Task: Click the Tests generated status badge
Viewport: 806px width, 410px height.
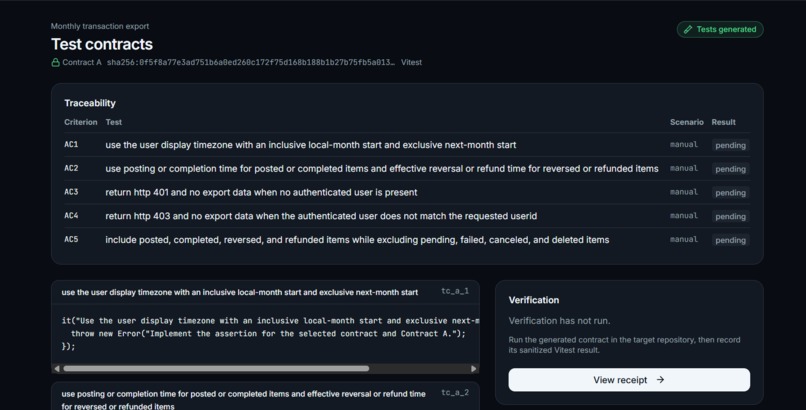Action: (720, 29)
